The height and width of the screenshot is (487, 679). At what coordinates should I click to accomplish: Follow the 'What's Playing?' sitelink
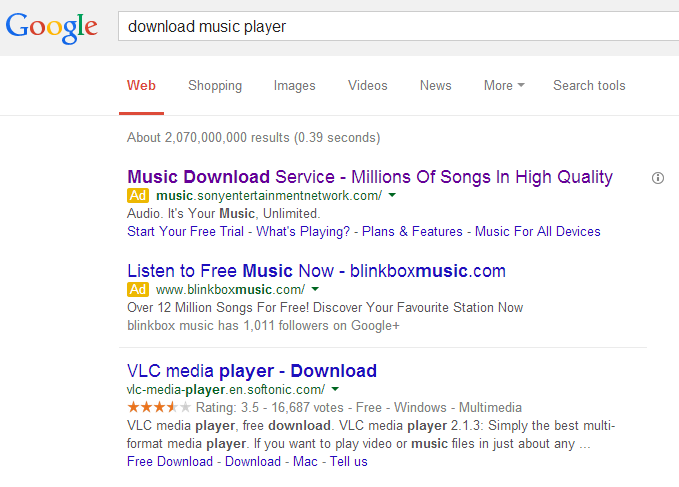[303, 232]
